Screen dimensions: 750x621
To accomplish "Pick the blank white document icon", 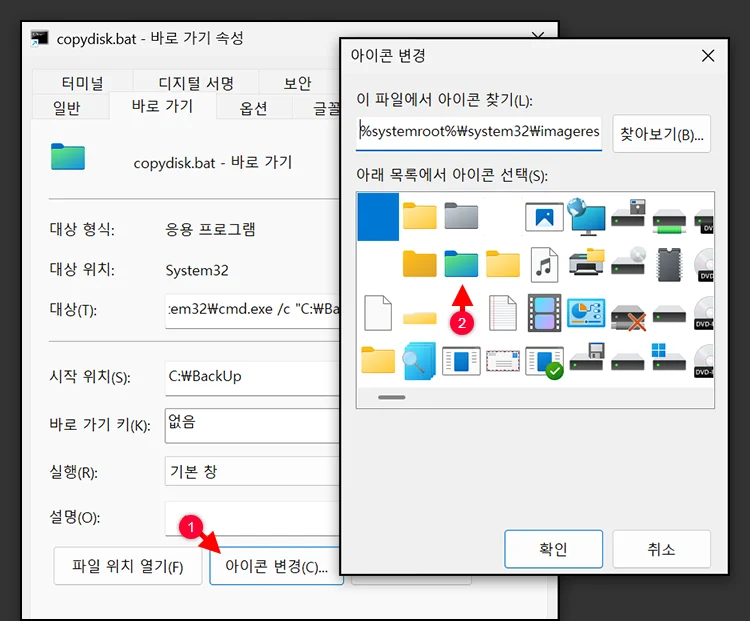I will pos(378,313).
